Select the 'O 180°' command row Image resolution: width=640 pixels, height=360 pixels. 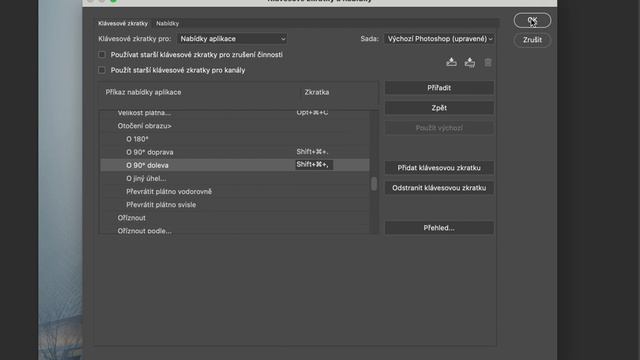235,139
